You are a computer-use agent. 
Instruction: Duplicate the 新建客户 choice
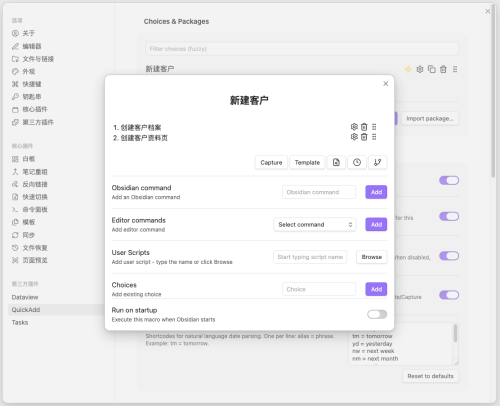(x=432, y=69)
